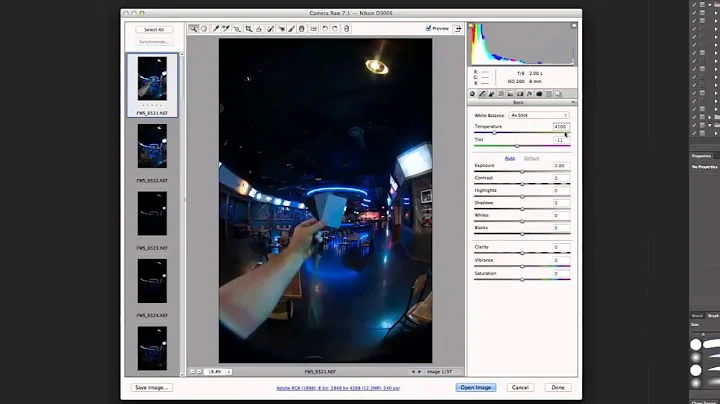The height and width of the screenshot is (404, 720).
Task: Open the White Balance As Shot dropdown
Action: pyautogui.click(x=539, y=115)
